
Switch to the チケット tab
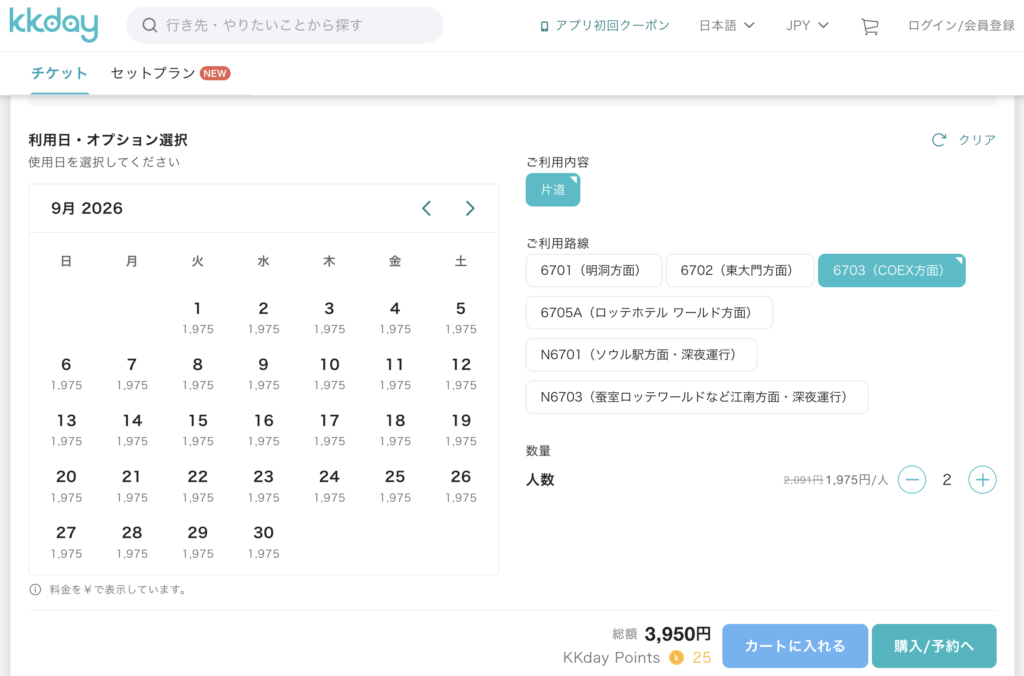59,73
